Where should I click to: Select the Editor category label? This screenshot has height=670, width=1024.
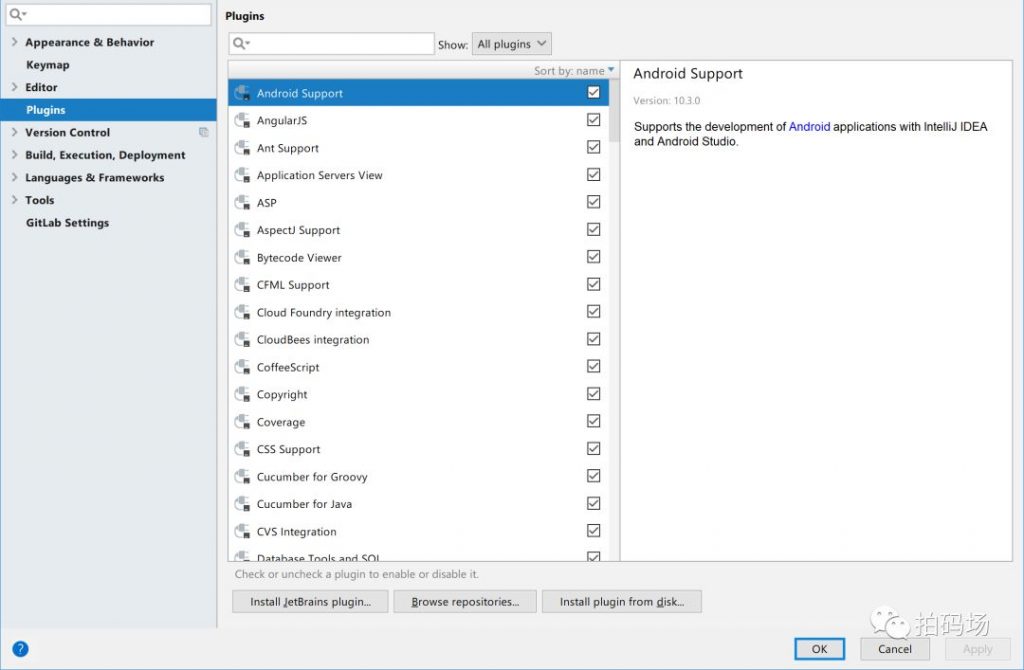pyautogui.click(x=41, y=87)
